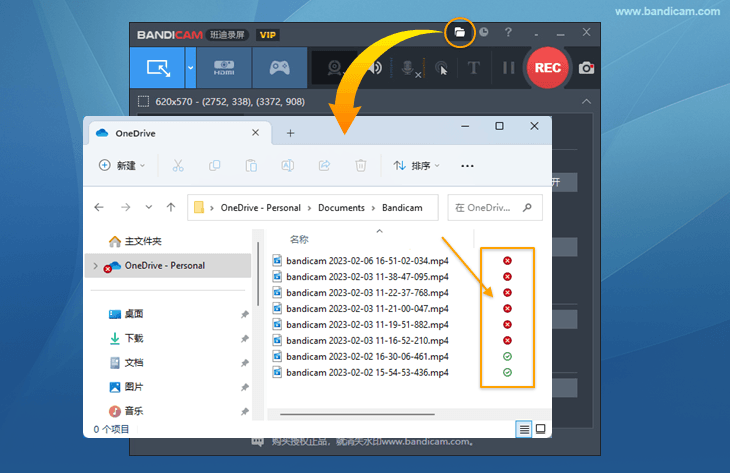Switch to large thumbnails view icon
The width and height of the screenshot is (730, 473).
(x=541, y=429)
